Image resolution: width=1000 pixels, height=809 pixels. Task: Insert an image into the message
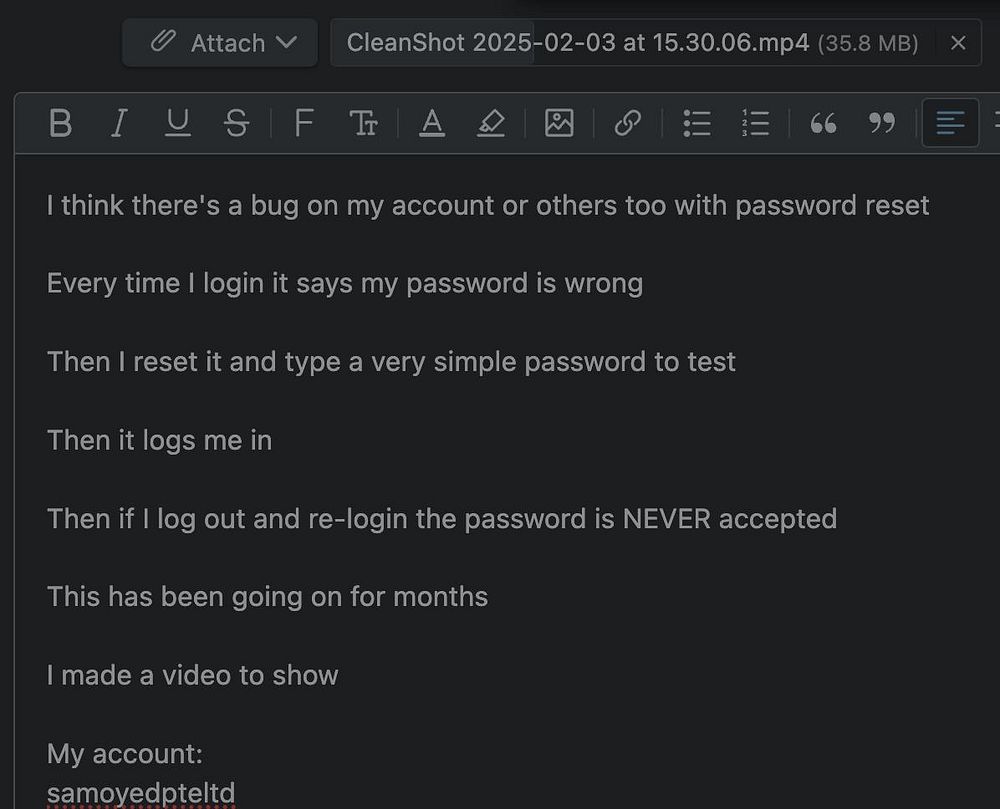[x=559, y=123]
